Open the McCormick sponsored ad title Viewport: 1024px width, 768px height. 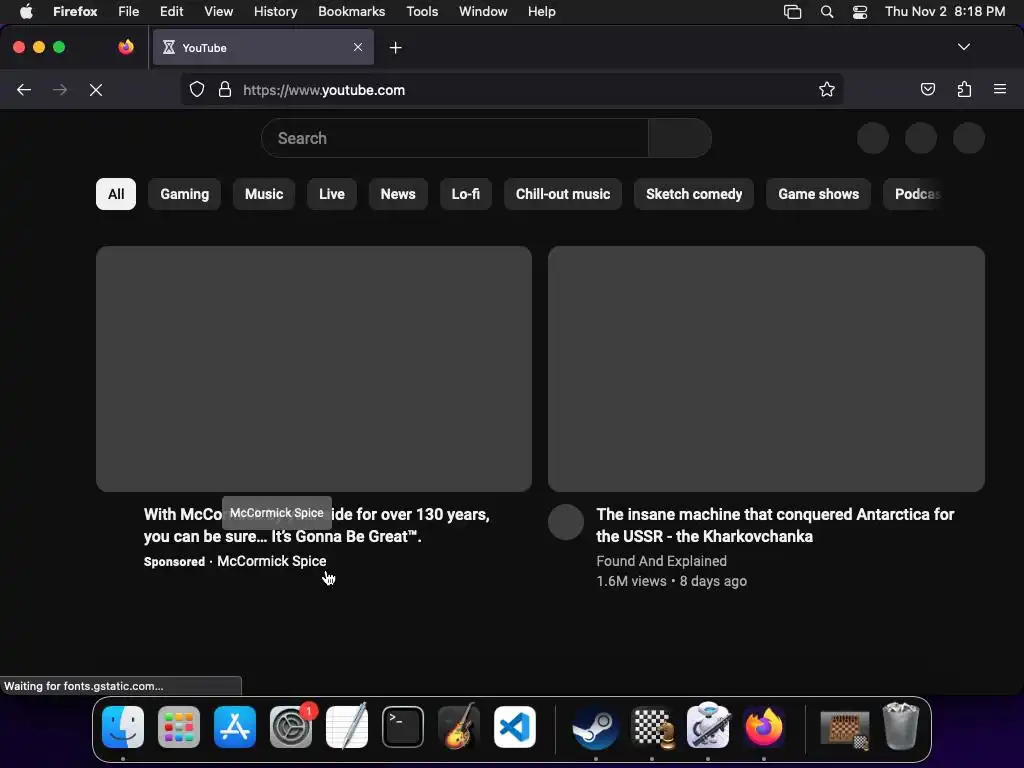[x=317, y=525]
